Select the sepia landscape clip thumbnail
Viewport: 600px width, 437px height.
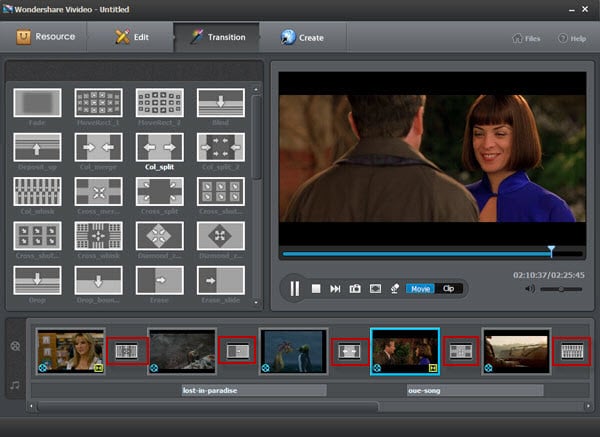(x=516, y=351)
